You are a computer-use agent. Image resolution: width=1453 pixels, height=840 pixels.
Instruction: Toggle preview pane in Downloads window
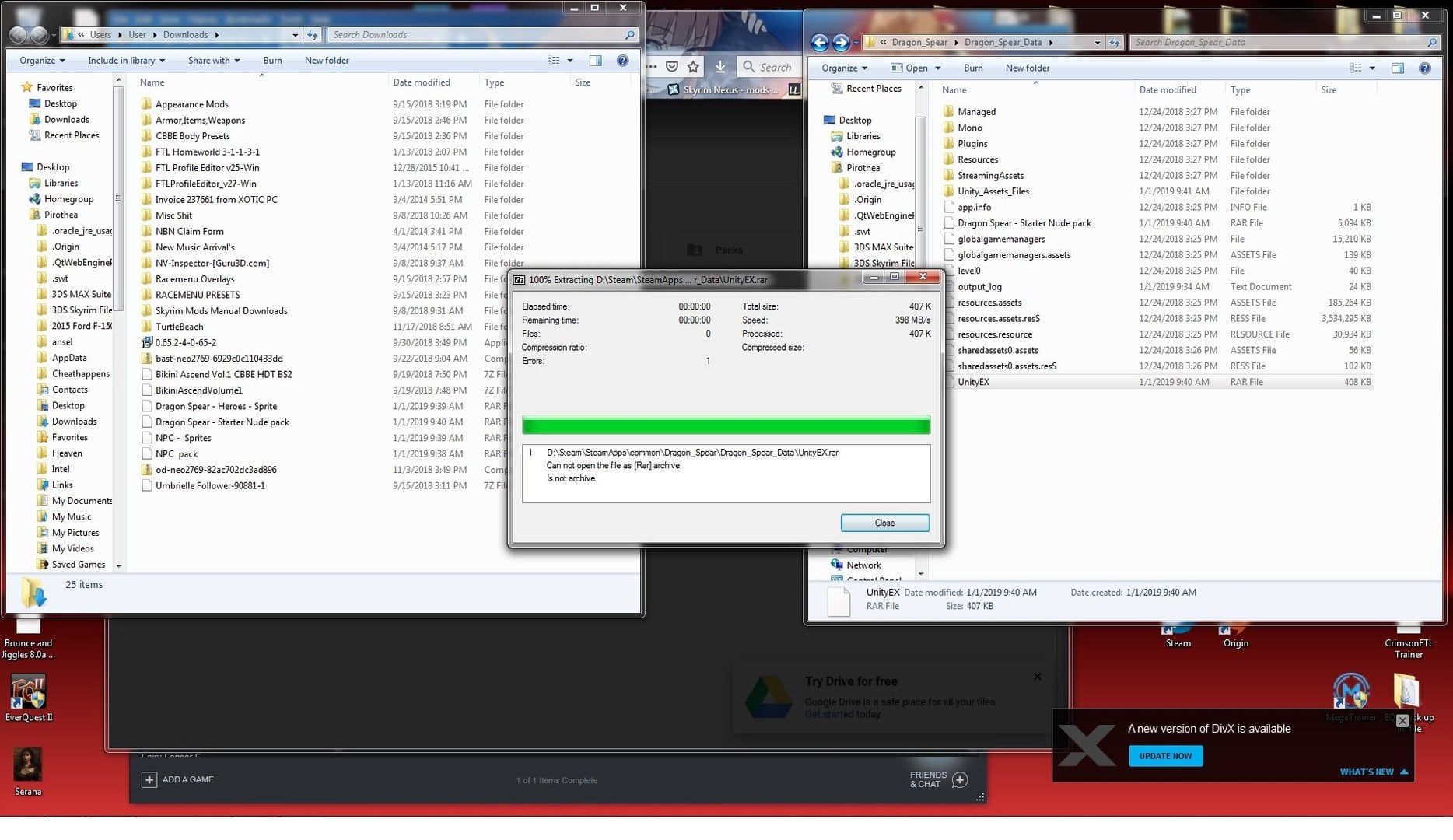point(596,61)
